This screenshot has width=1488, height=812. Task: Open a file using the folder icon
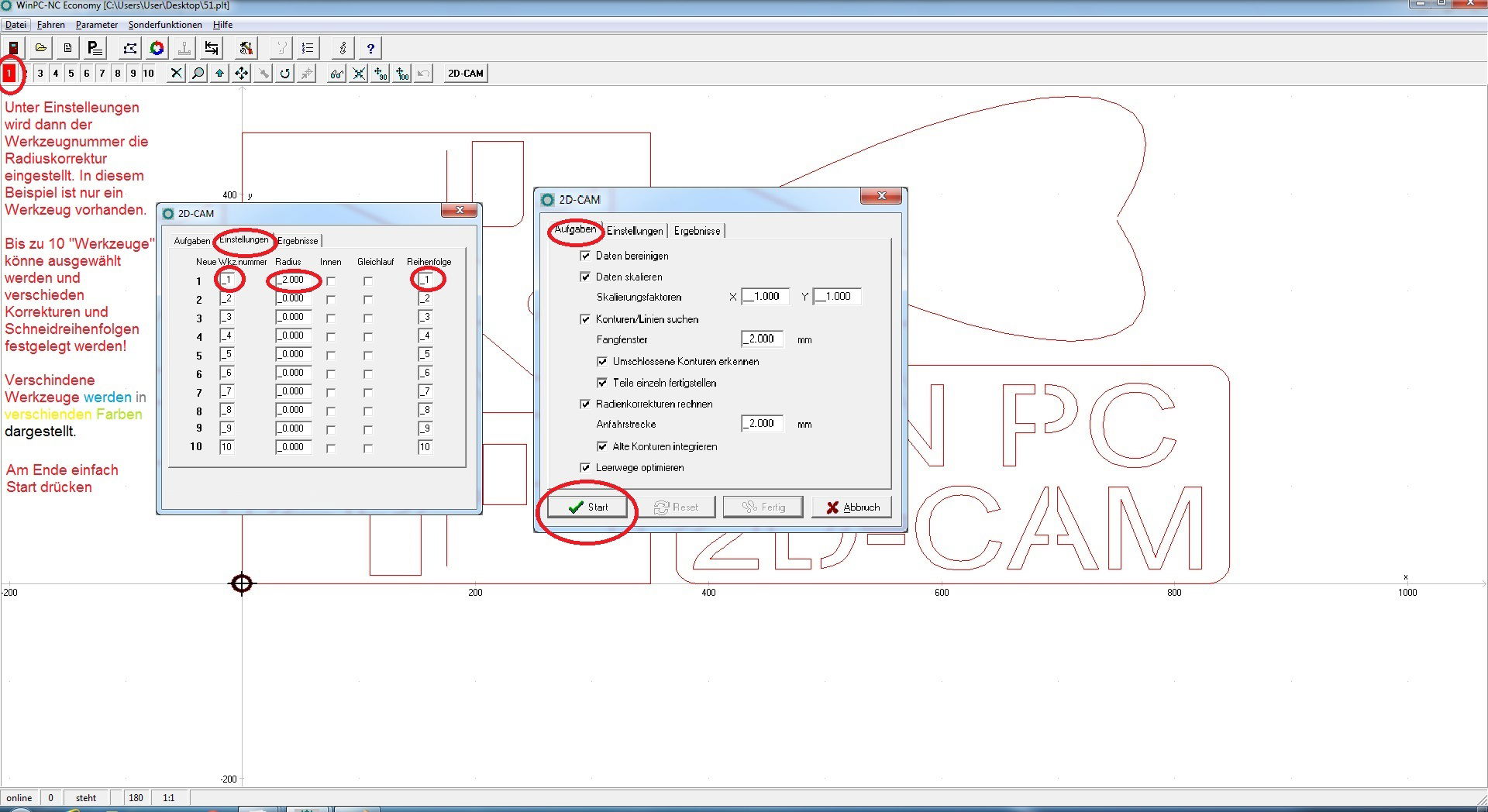[x=40, y=47]
